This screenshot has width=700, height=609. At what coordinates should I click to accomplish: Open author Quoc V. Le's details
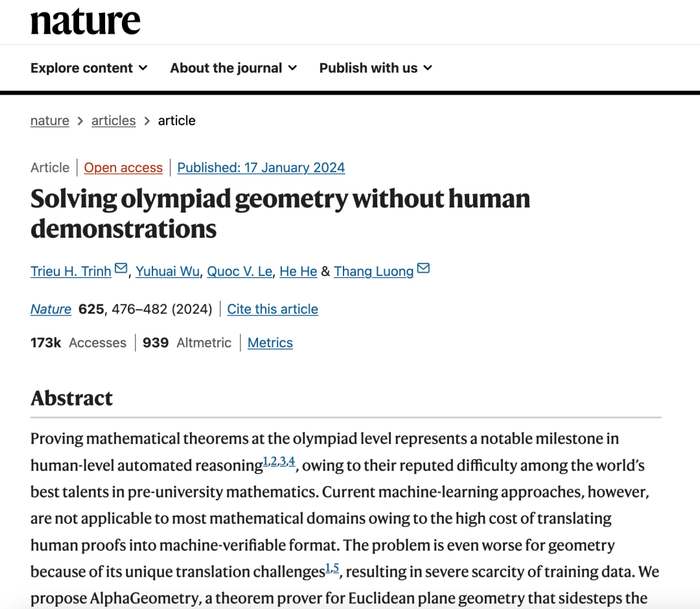coord(238,272)
